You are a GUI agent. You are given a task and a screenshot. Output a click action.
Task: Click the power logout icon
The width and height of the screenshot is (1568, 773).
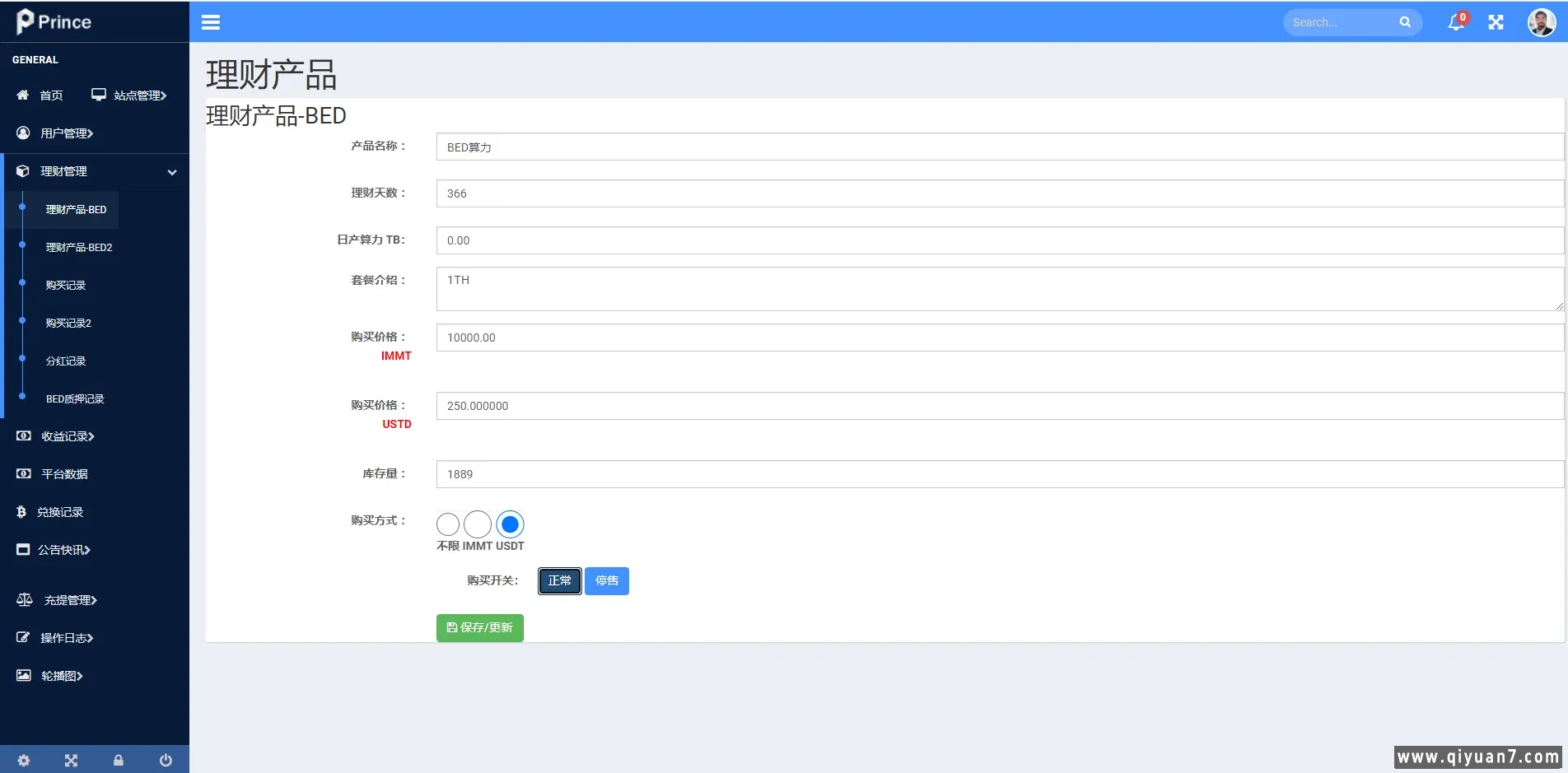click(x=166, y=760)
